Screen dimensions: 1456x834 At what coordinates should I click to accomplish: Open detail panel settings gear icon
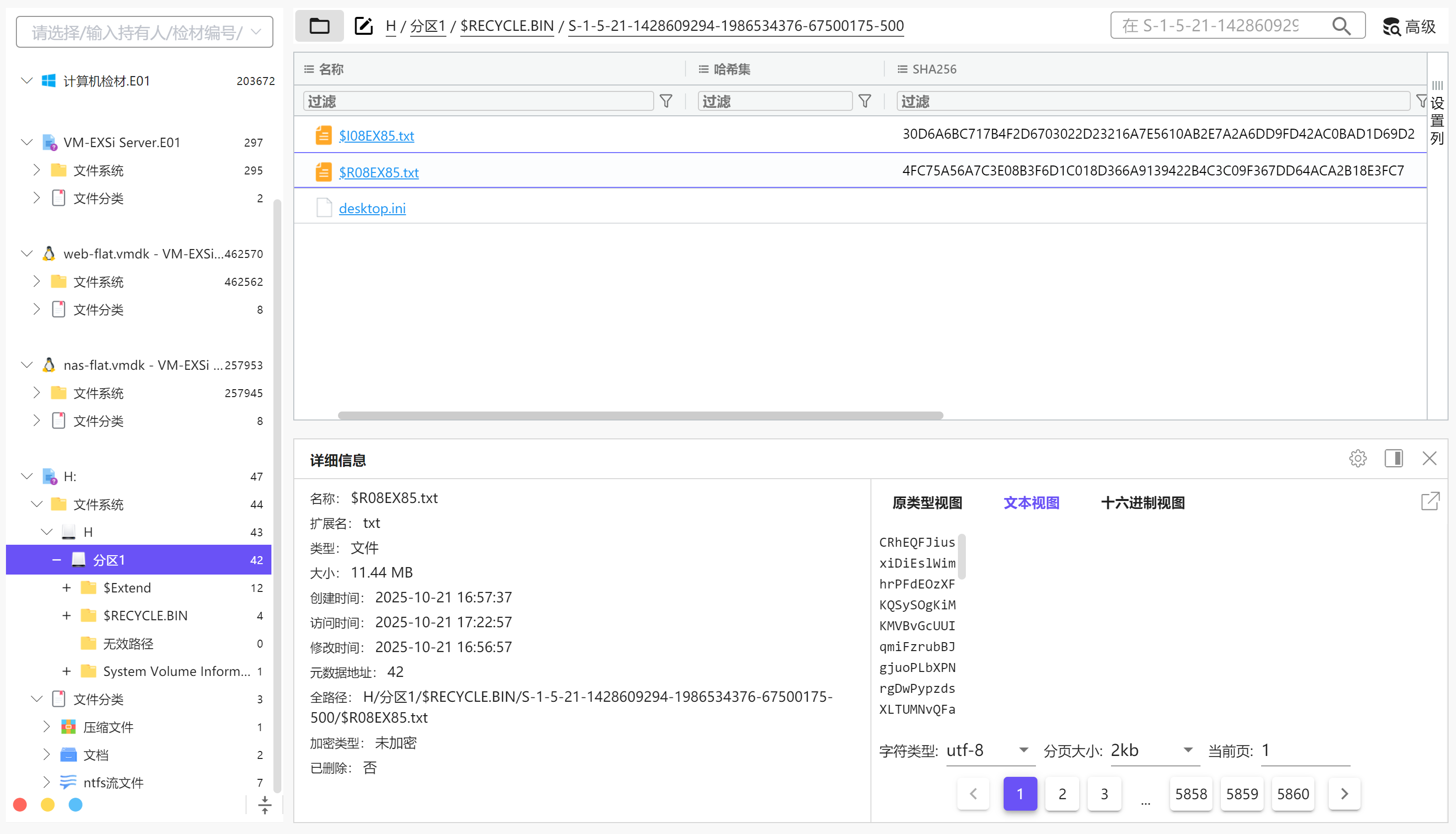pos(1358,459)
